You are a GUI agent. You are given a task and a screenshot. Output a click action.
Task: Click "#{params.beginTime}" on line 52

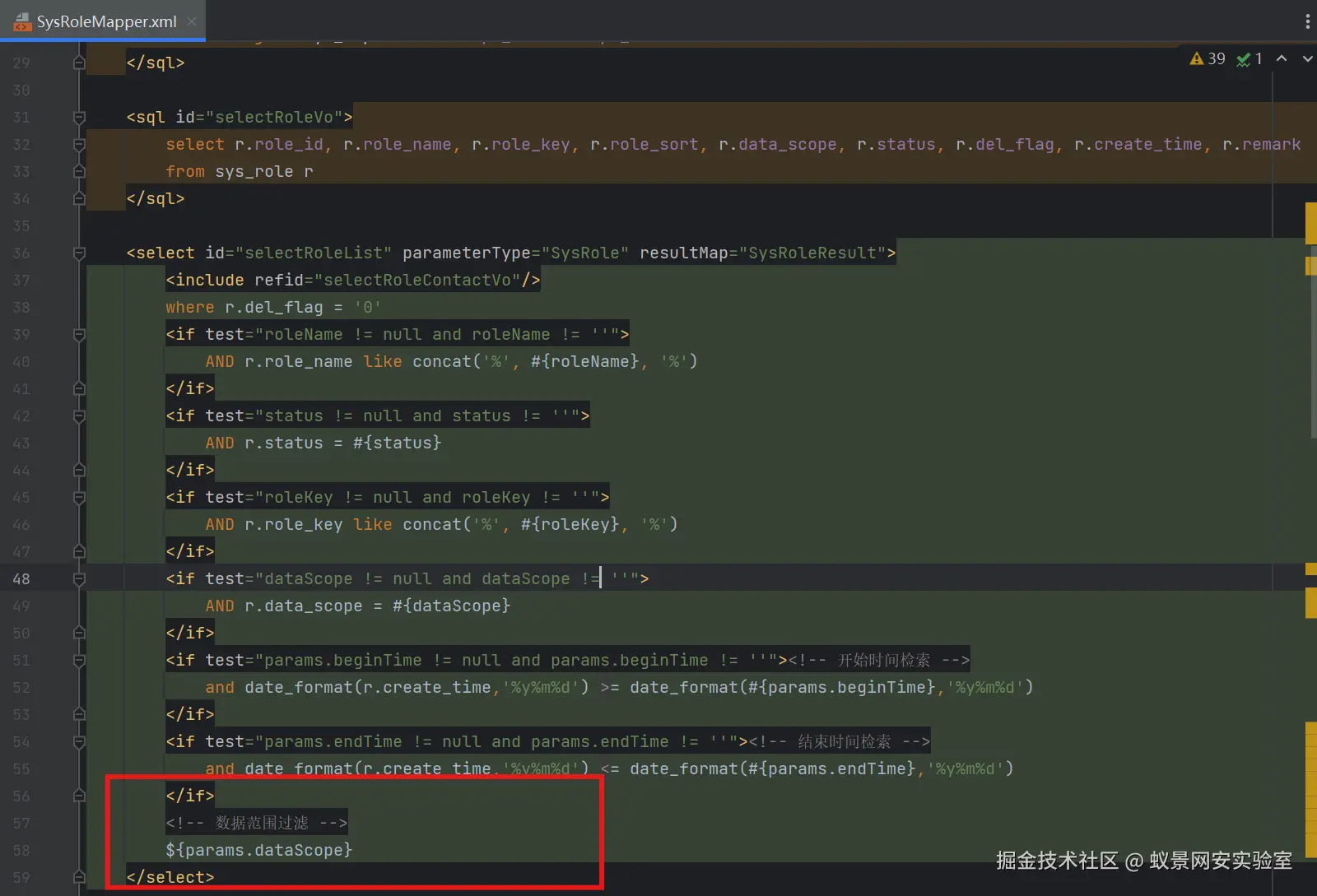[842, 688]
